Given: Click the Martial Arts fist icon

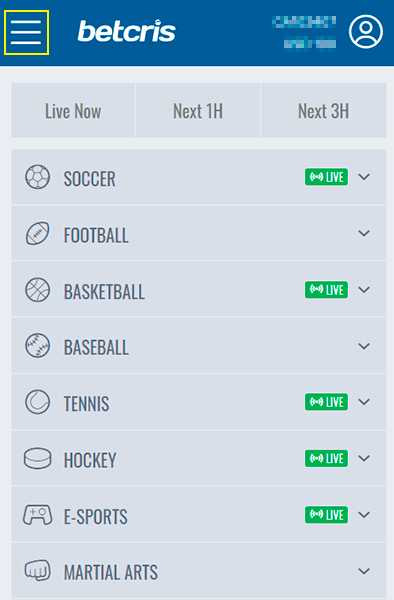Looking at the screenshot, I should point(37,571).
